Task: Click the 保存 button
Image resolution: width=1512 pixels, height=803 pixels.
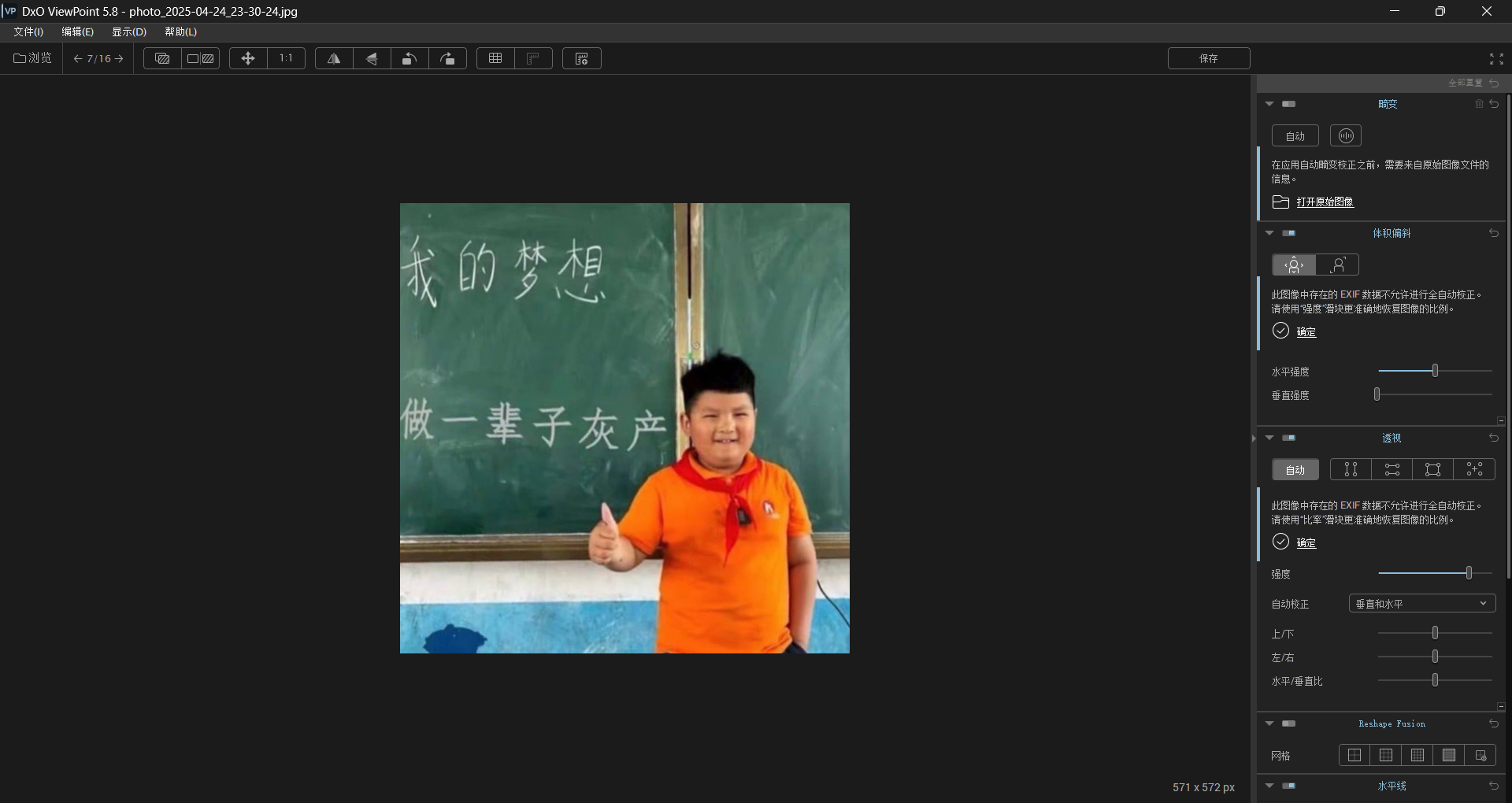Action: click(1208, 57)
